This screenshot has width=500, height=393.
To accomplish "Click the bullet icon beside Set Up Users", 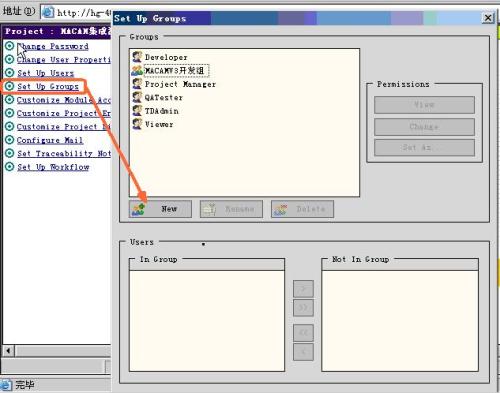I will [x=10, y=73].
